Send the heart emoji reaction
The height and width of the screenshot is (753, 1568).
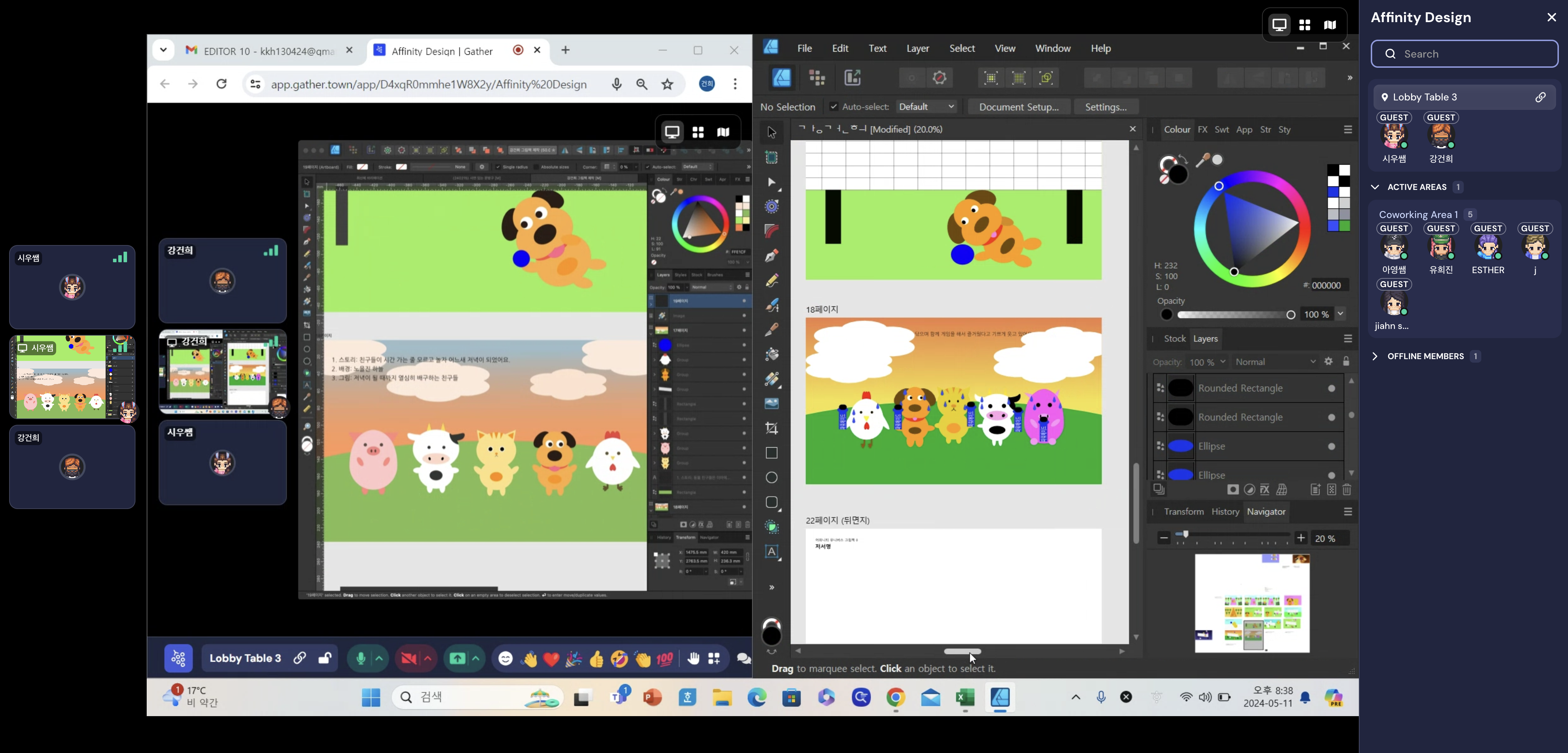[x=551, y=659]
